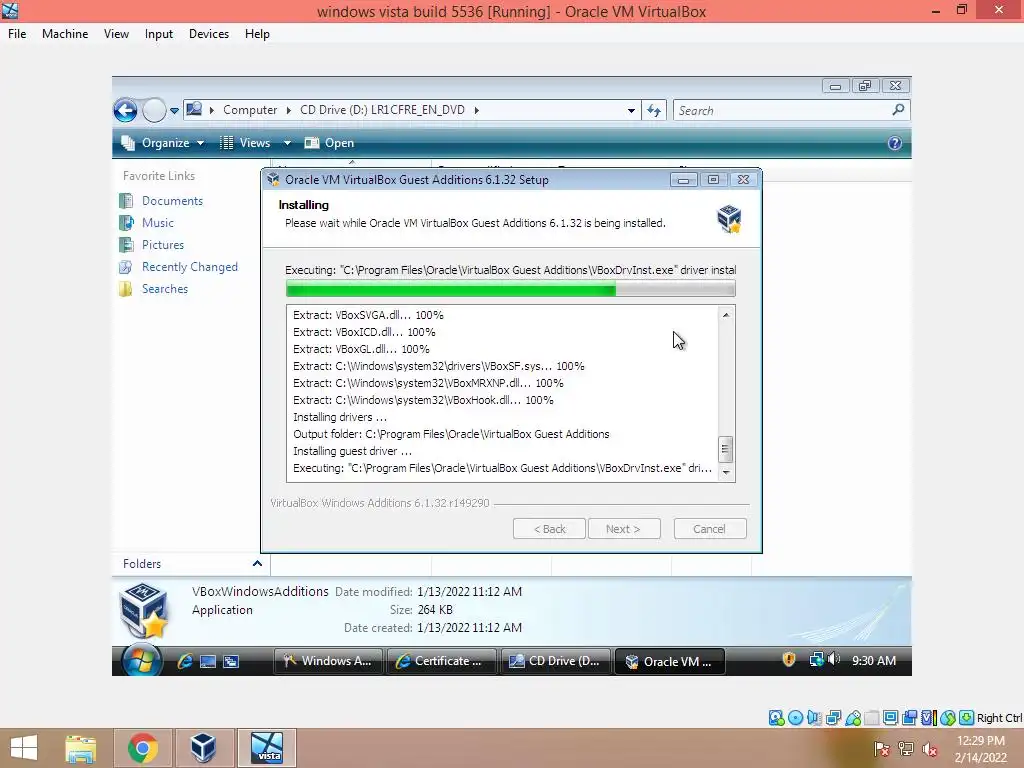This screenshot has height=768, width=1024.
Task: Click the Explorer forward arrow button
Action: tap(154, 110)
